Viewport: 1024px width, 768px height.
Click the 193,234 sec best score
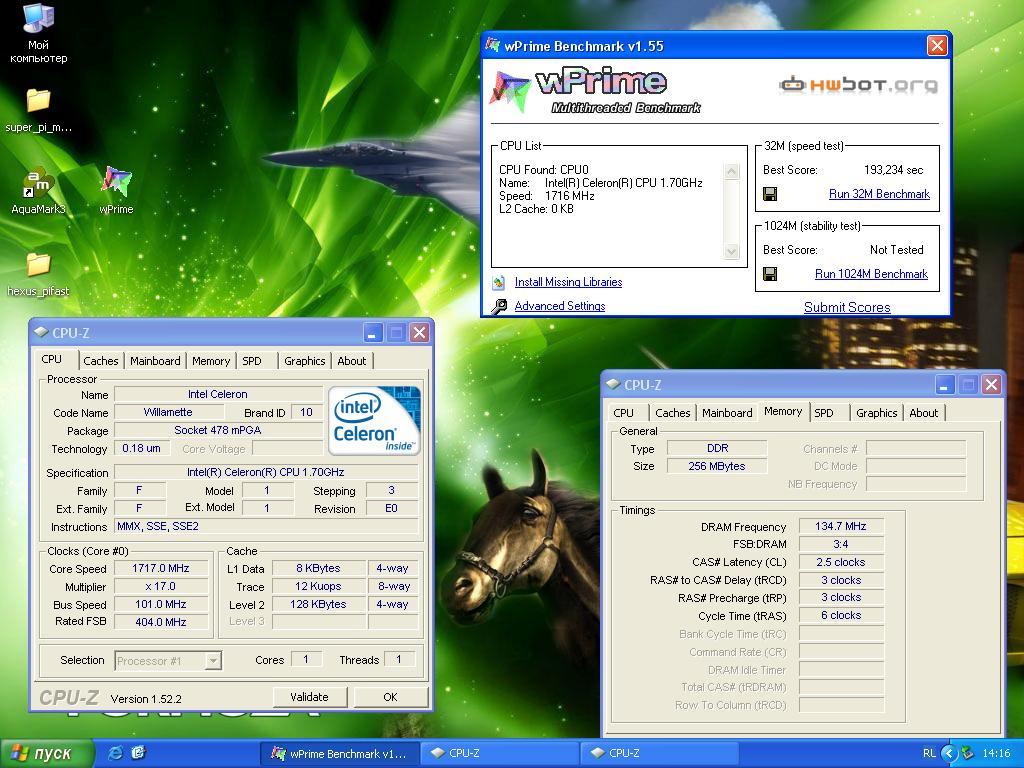click(x=893, y=170)
